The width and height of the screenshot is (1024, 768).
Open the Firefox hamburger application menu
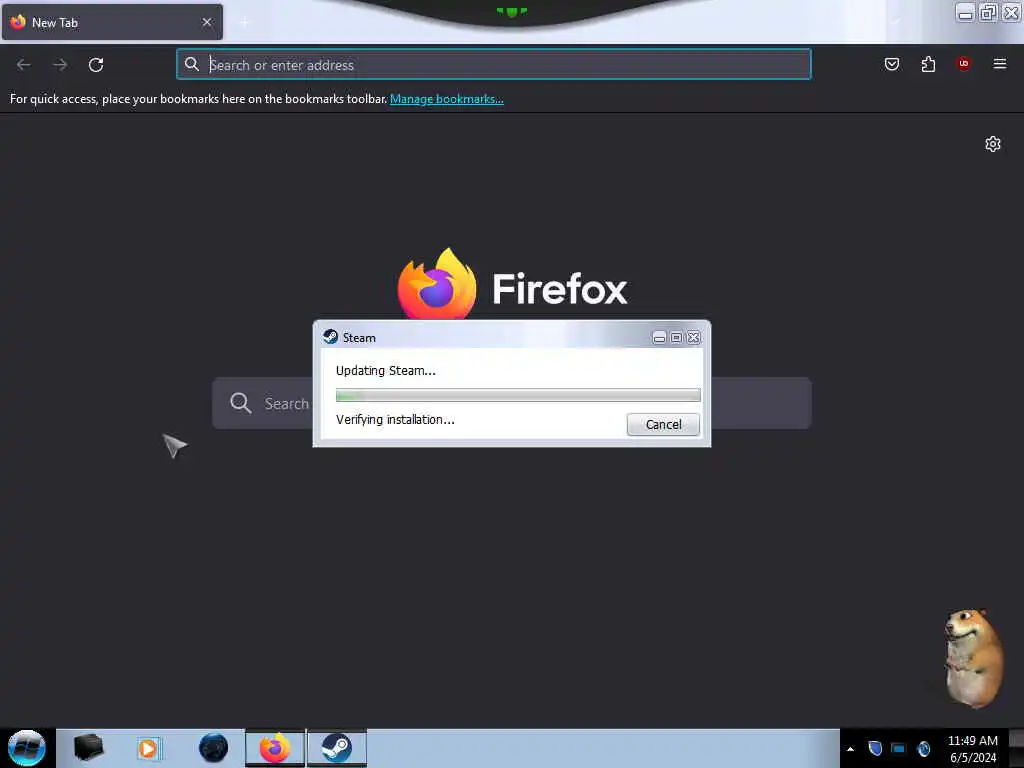coord(999,64)
